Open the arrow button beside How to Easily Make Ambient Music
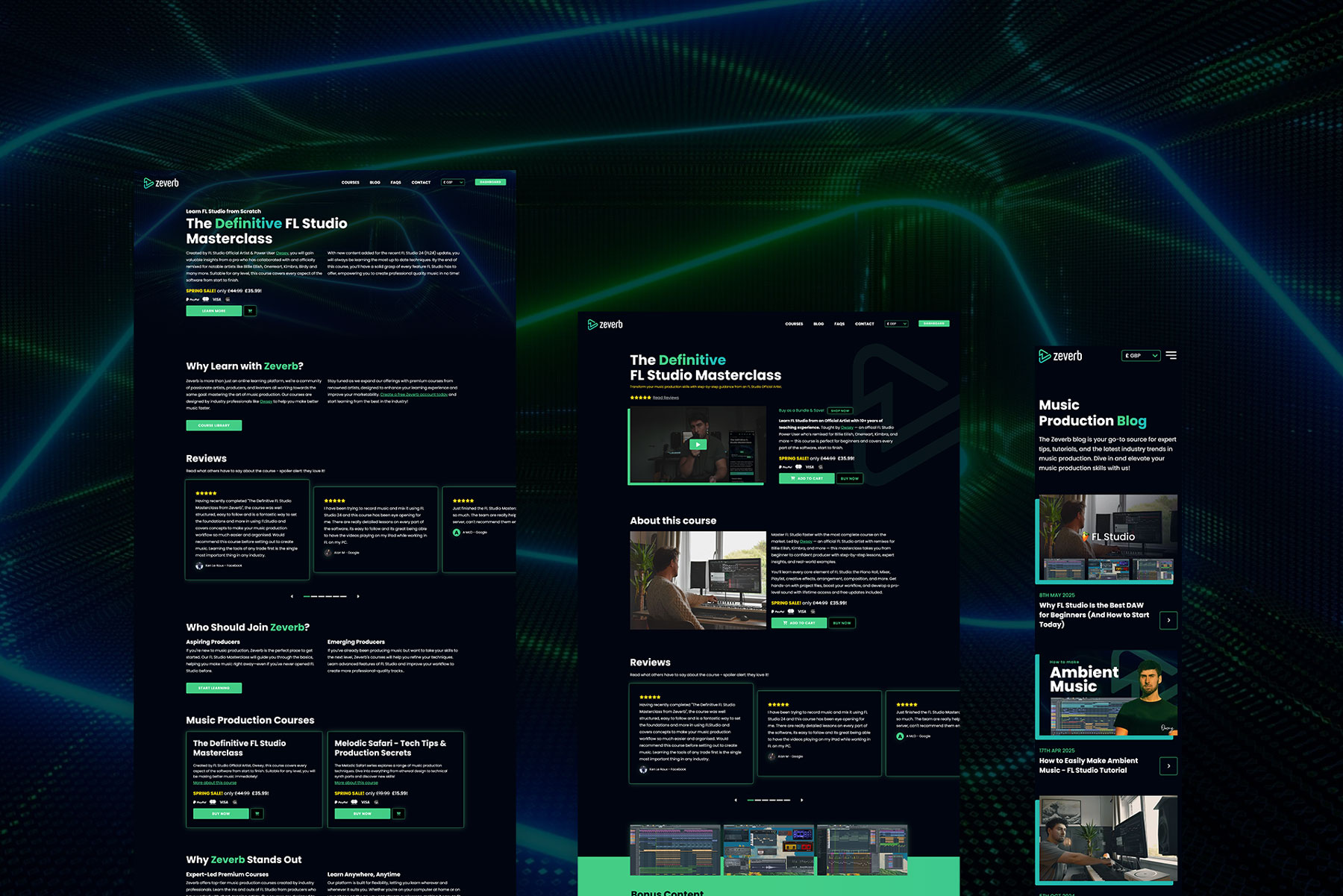Viewport: 1343px width, 896px height. point(1168,765)
